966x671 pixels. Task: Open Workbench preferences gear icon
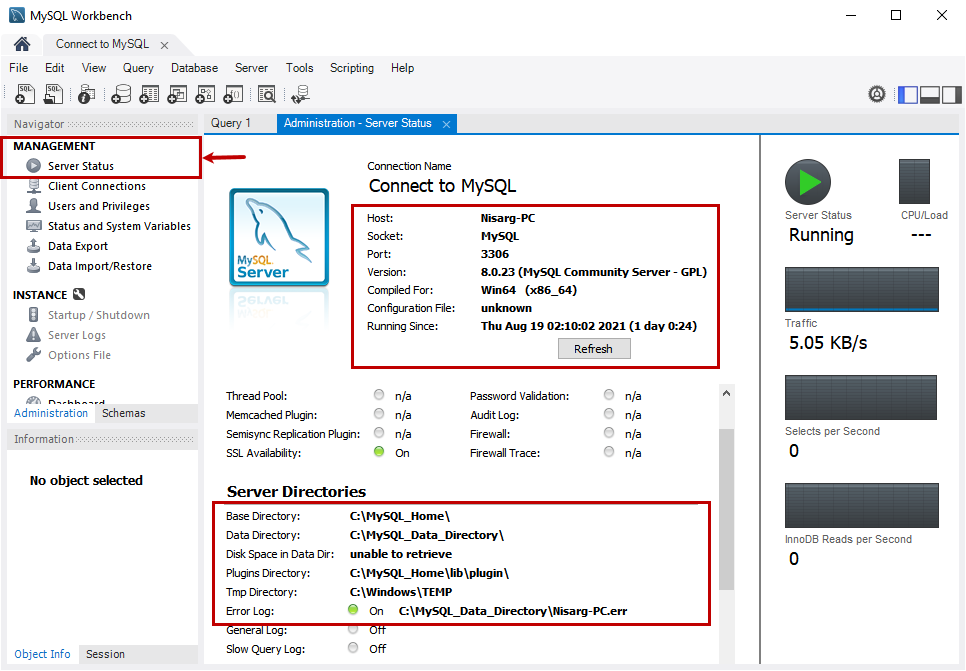[x=877, y=94]
